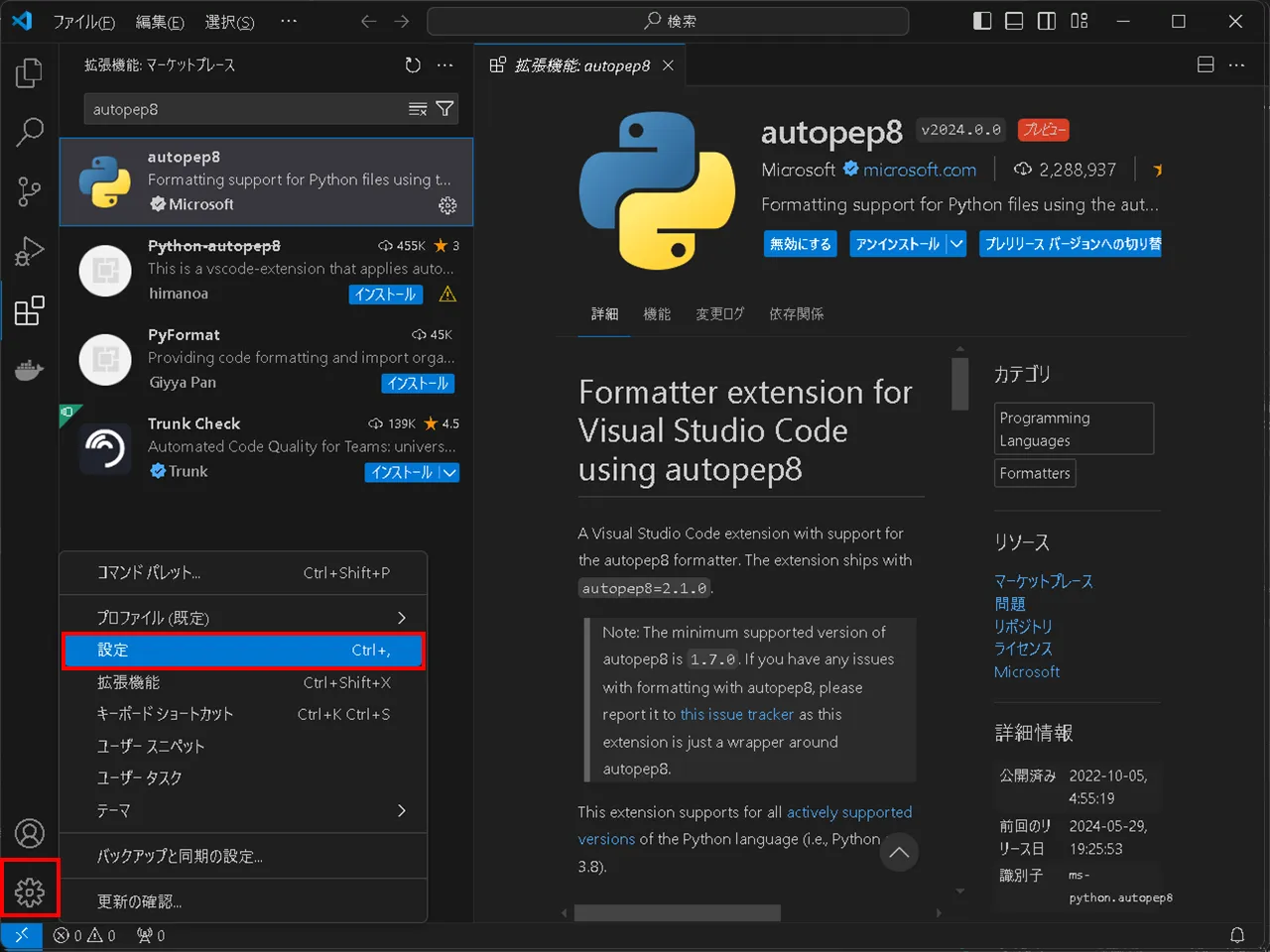
Task: Click the Python-autopep8 warning icon
Action: pyautogui.click(x=447, y=295)
